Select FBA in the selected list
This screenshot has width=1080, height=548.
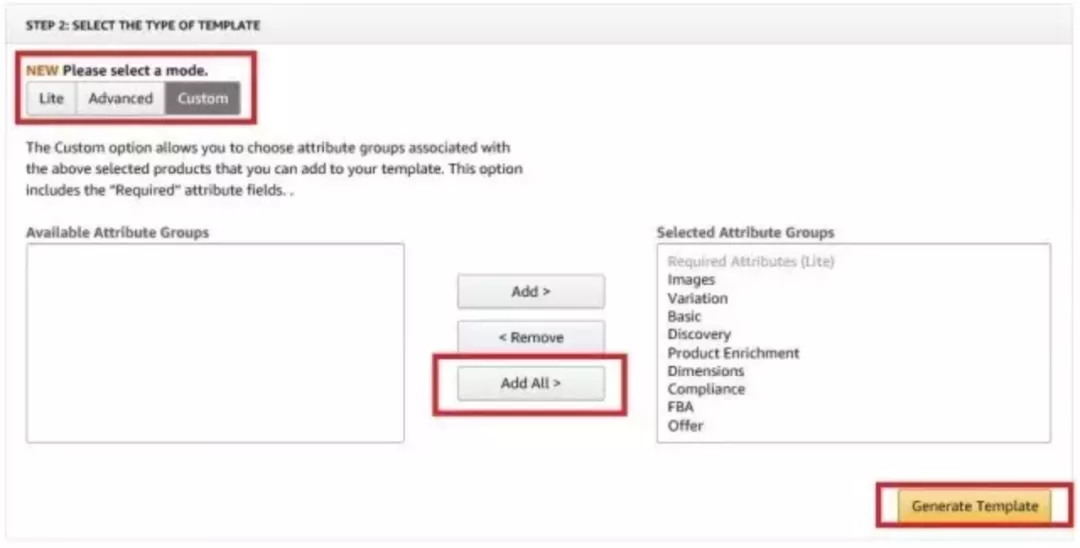click(680, 407)
